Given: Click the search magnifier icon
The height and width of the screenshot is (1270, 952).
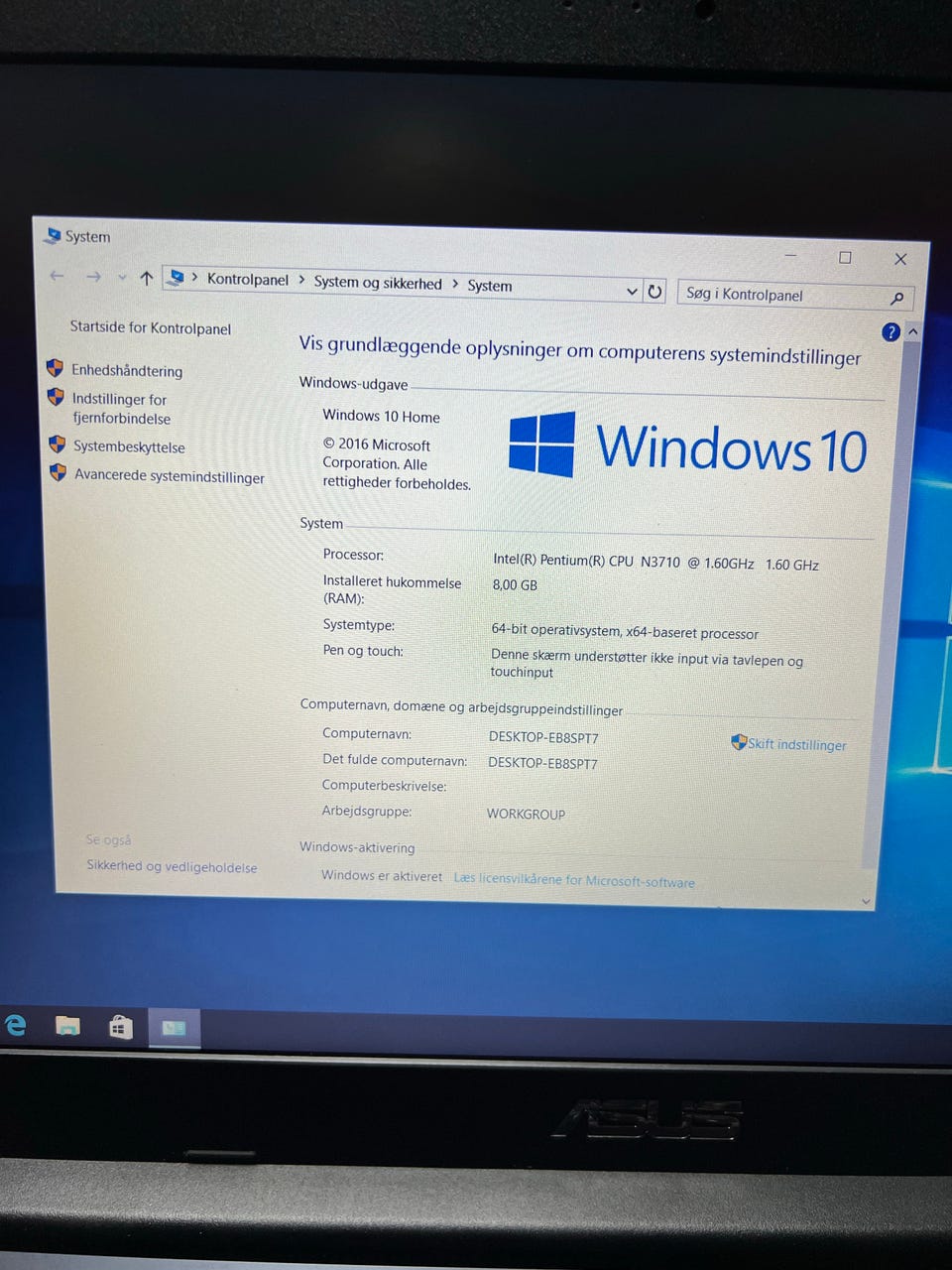Looking at the screenshot, I should 896,298.
